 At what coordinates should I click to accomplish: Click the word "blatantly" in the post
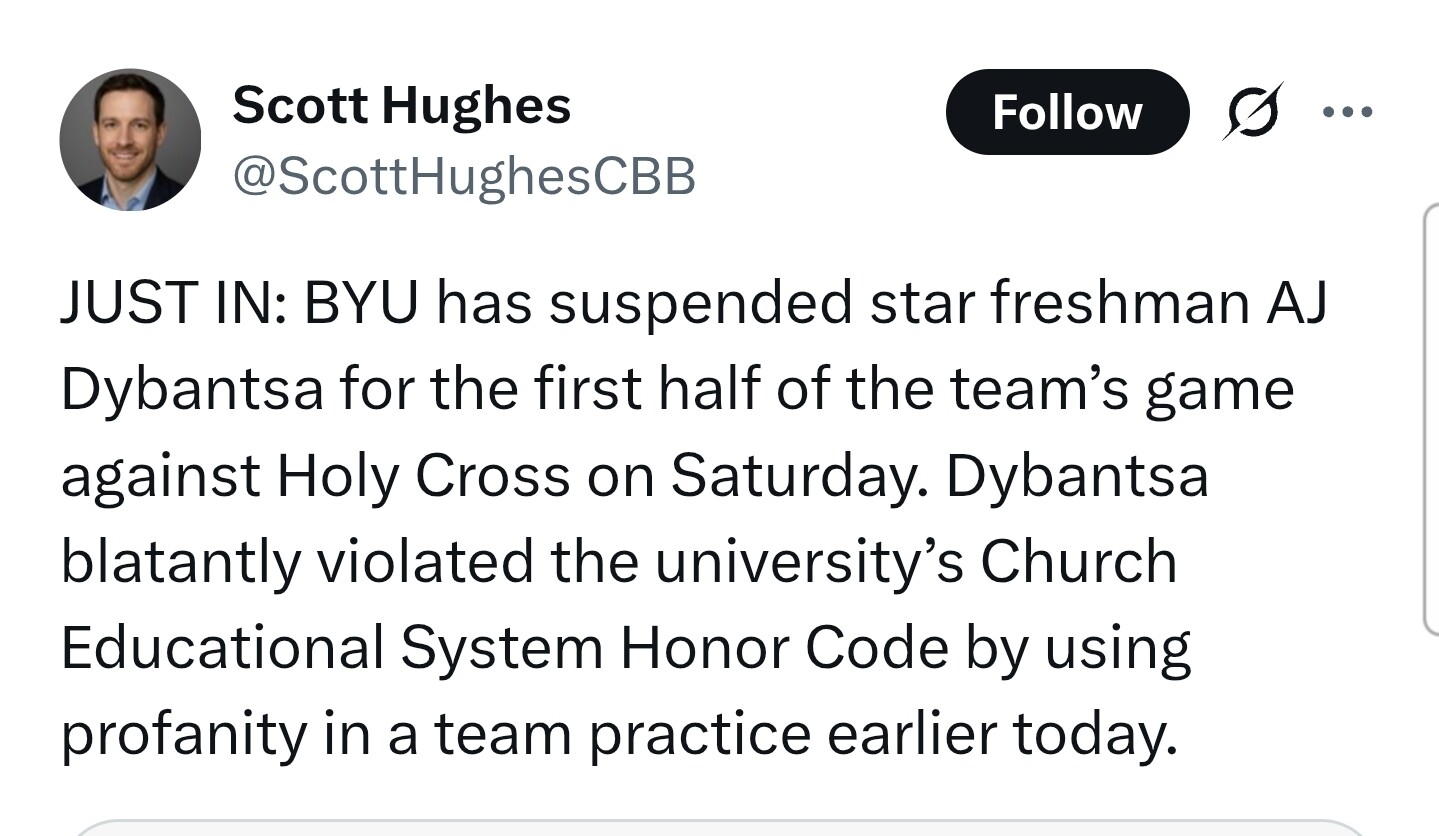[180, 562]
